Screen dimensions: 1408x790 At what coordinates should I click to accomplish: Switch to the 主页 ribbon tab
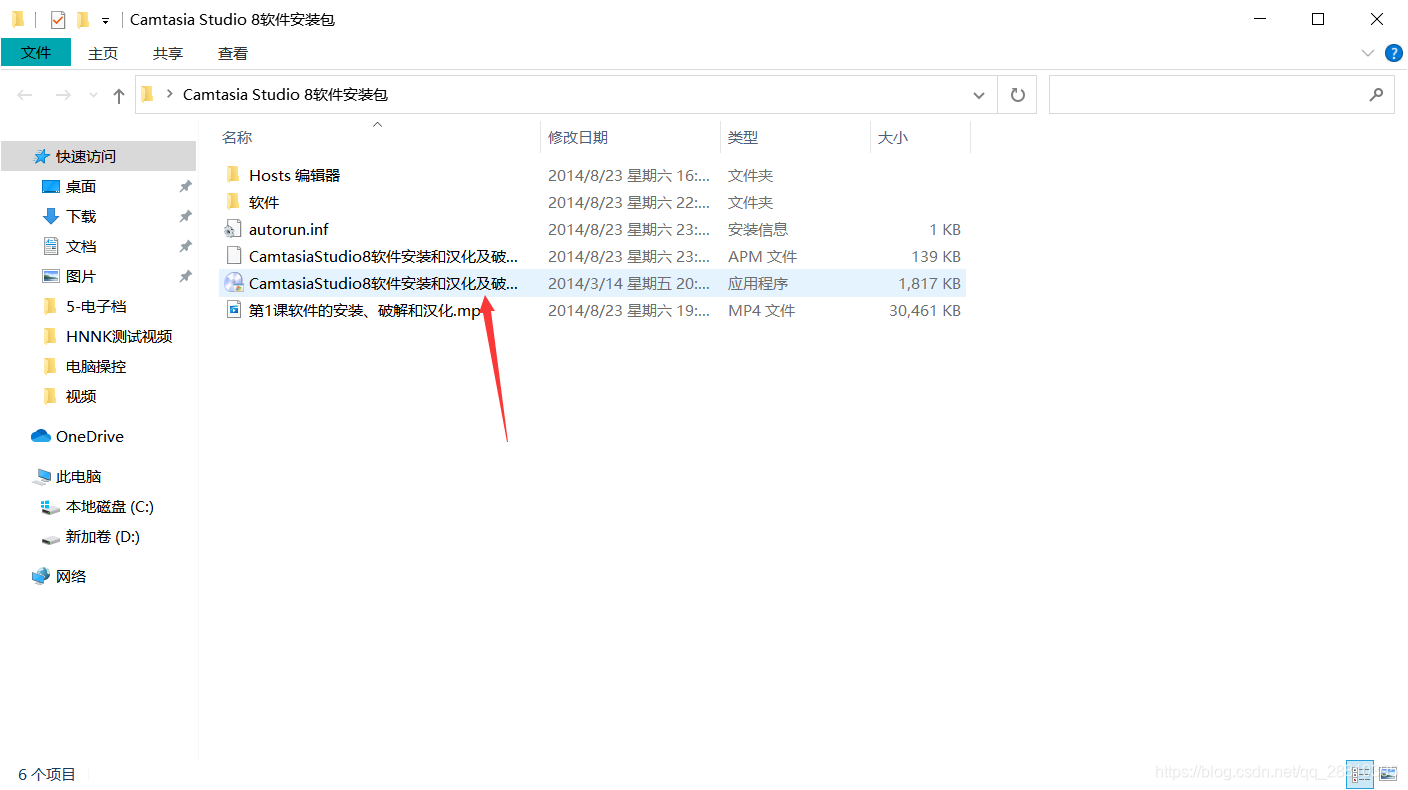(103, 54)
